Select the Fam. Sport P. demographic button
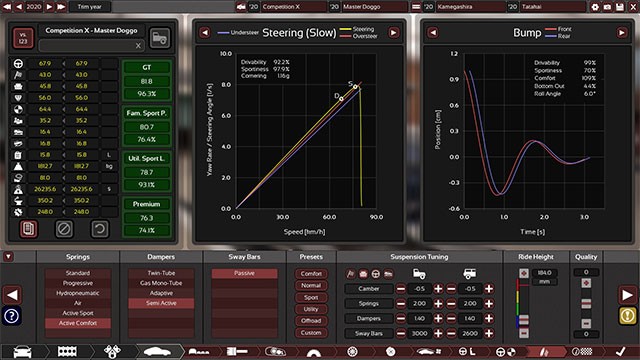The height and width of the screenshot is (360, 640). click(147, 113)
